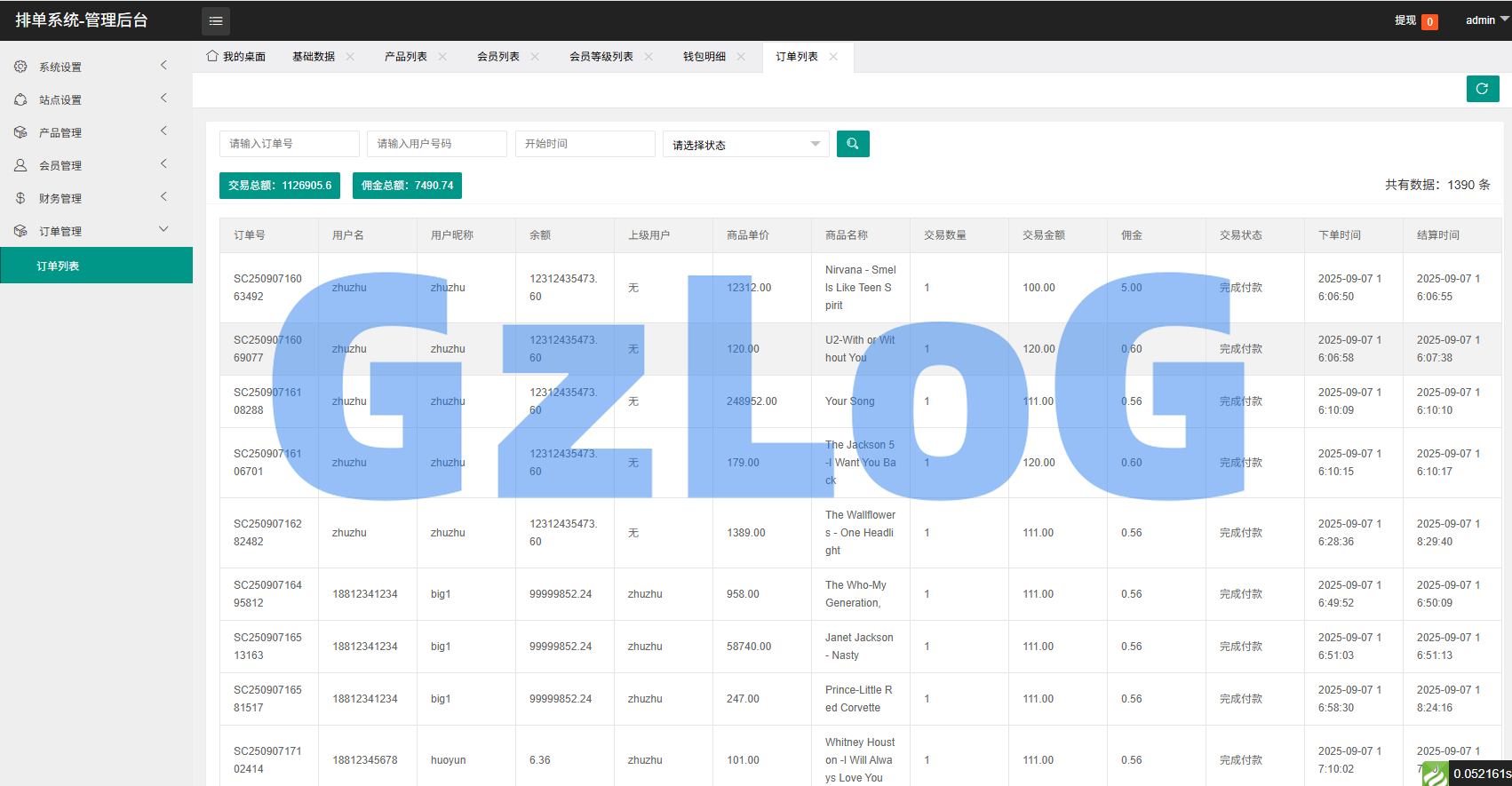1512x786 pixels.
Task: Click the 佣金总额 green button
Action: pos(407,186)
